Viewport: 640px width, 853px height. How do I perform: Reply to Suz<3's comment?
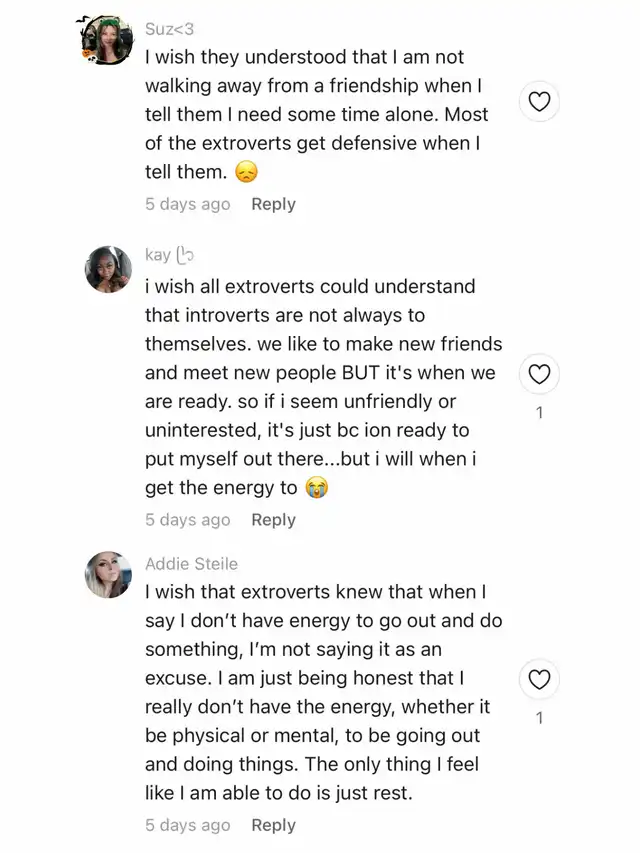(x=273, y=204)
